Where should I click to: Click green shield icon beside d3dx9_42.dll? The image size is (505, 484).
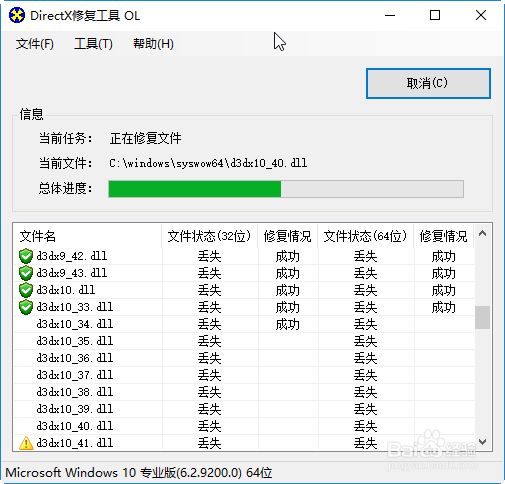pos(26,256)
